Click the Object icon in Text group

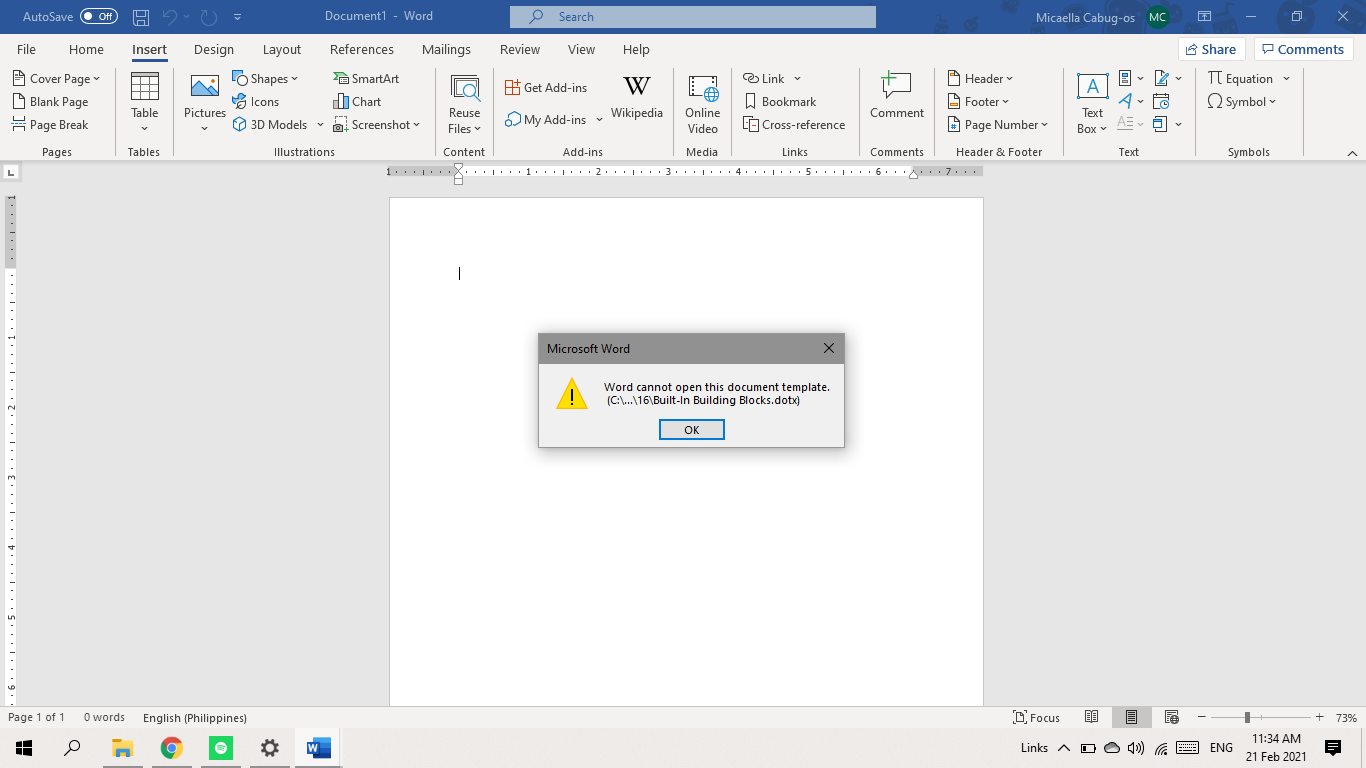click(x=1160, y=124)
